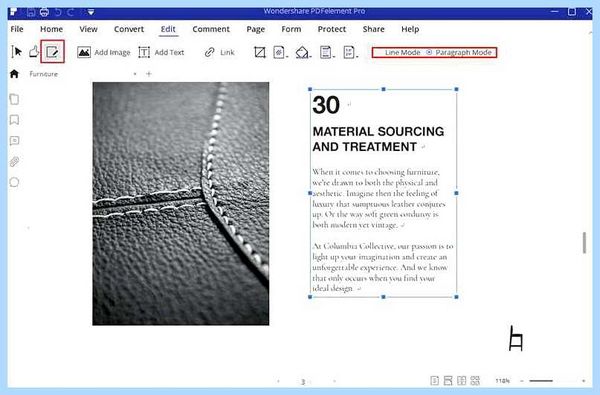Switch to two-page continuous view
Screen dimensions: 600x395
click(475, 380)
